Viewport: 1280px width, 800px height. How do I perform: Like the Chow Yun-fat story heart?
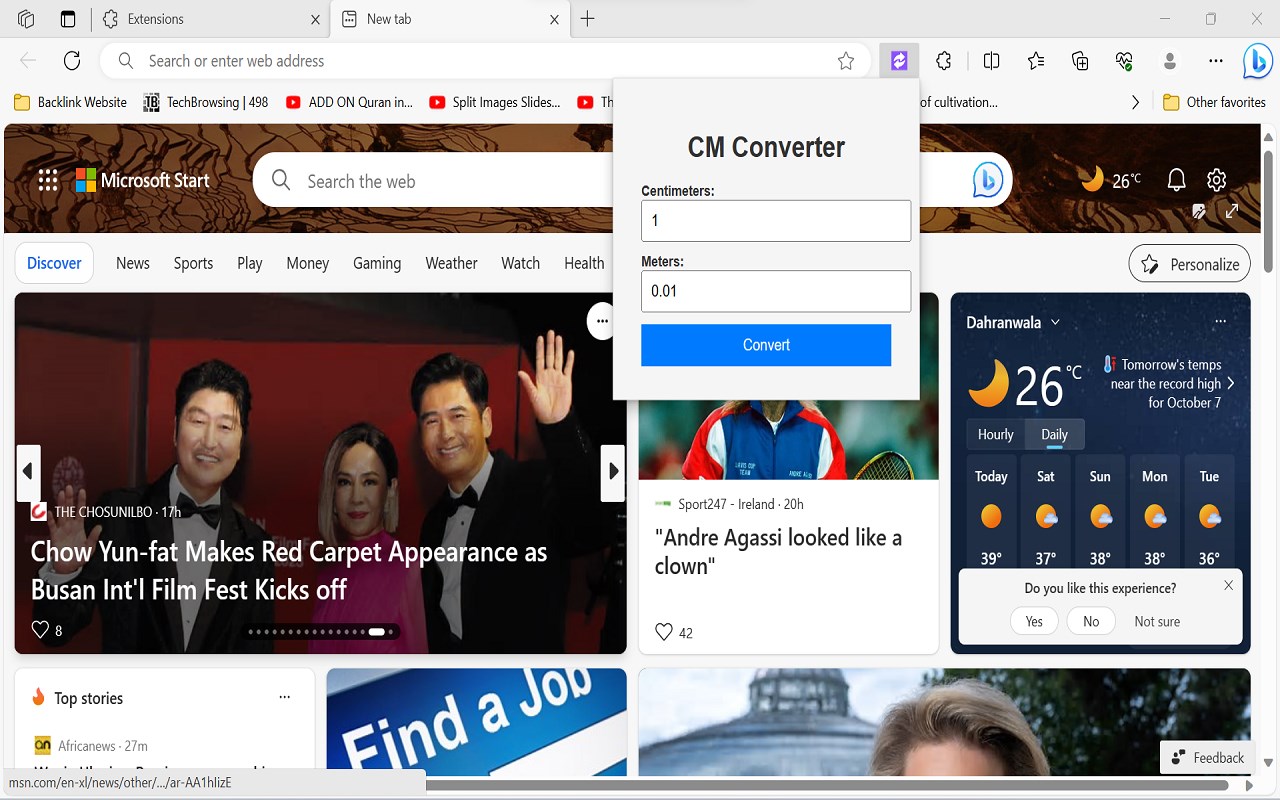40,630
